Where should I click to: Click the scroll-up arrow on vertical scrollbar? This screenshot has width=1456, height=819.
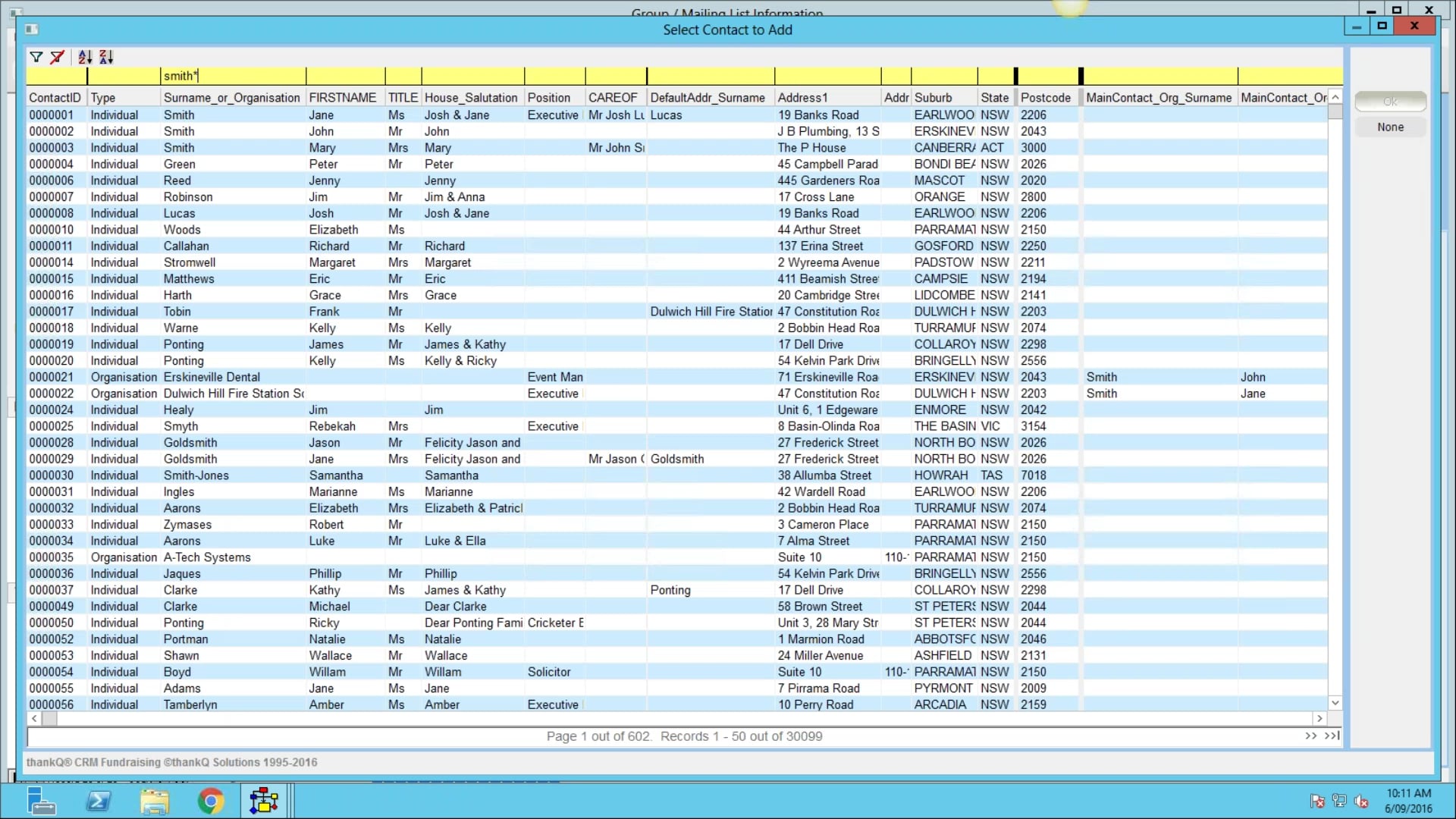(x=1335, y=97)
